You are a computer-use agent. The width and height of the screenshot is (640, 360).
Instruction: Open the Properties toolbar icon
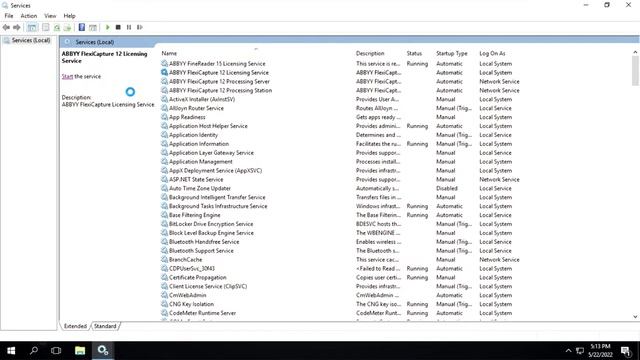pyautogui.click(x=46, y=27)
